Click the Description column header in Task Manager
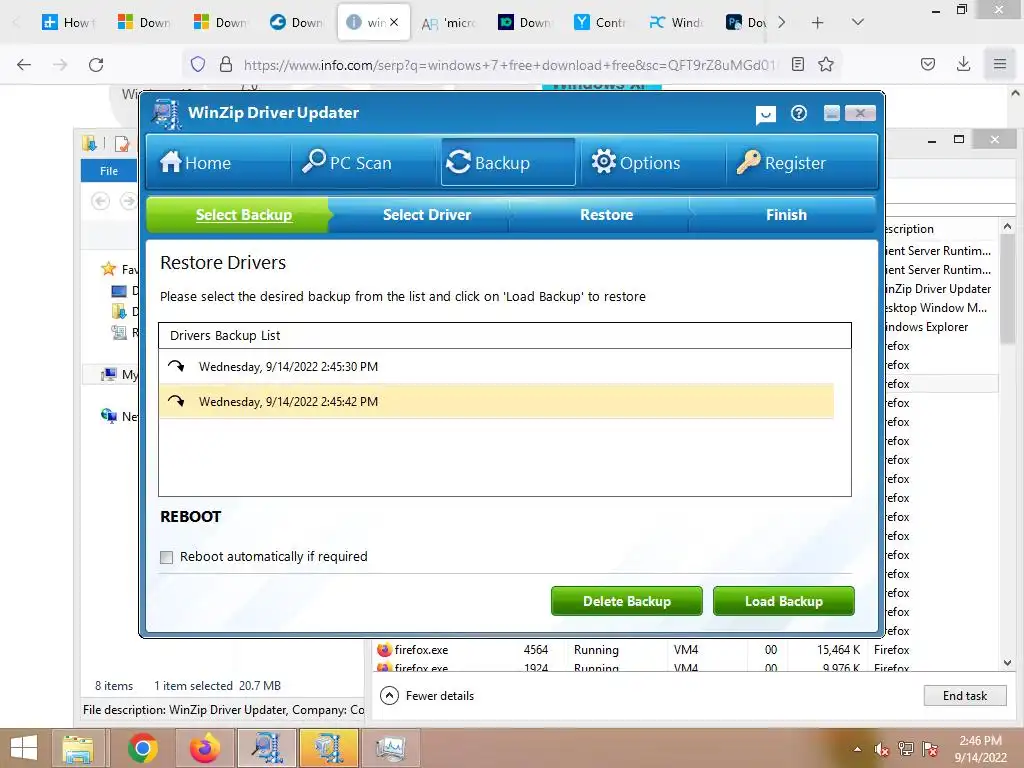1024x768 pixels. pos(940,229)
